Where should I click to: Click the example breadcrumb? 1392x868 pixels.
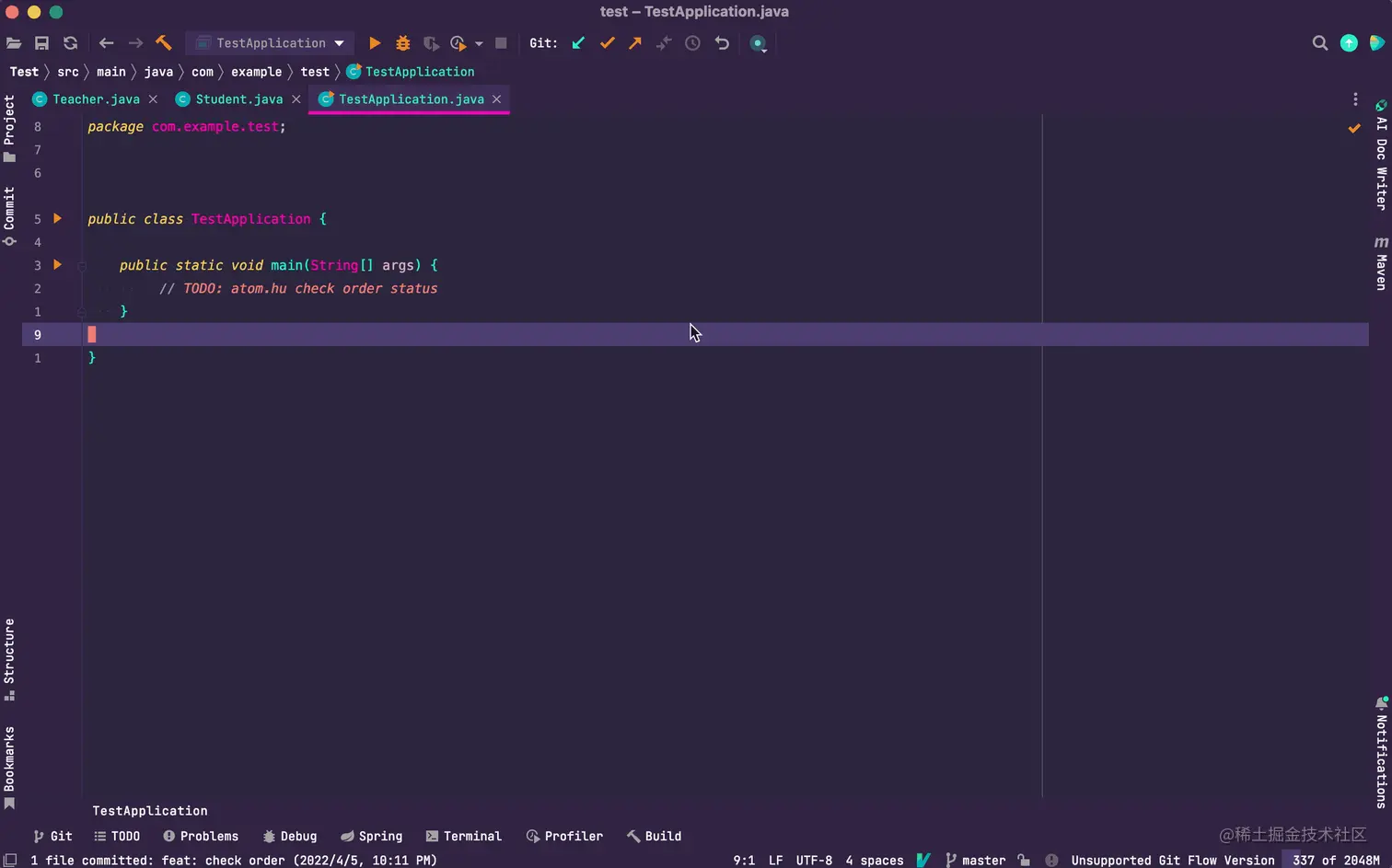(256, 72)
